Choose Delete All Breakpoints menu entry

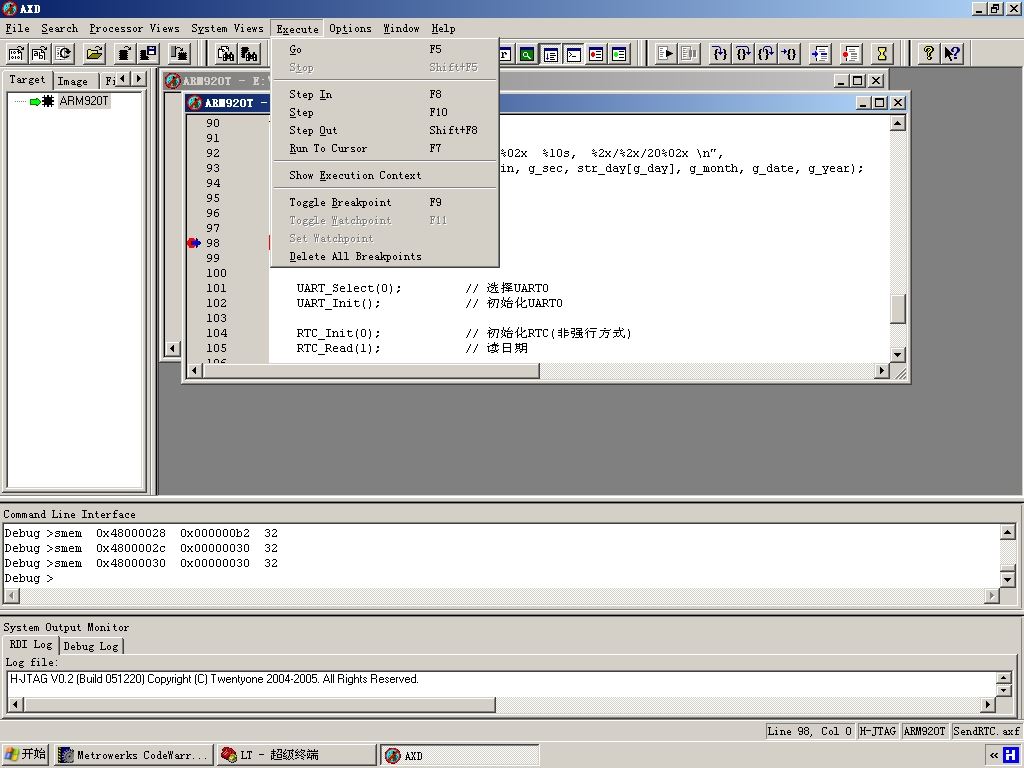[x=385, y=257]
